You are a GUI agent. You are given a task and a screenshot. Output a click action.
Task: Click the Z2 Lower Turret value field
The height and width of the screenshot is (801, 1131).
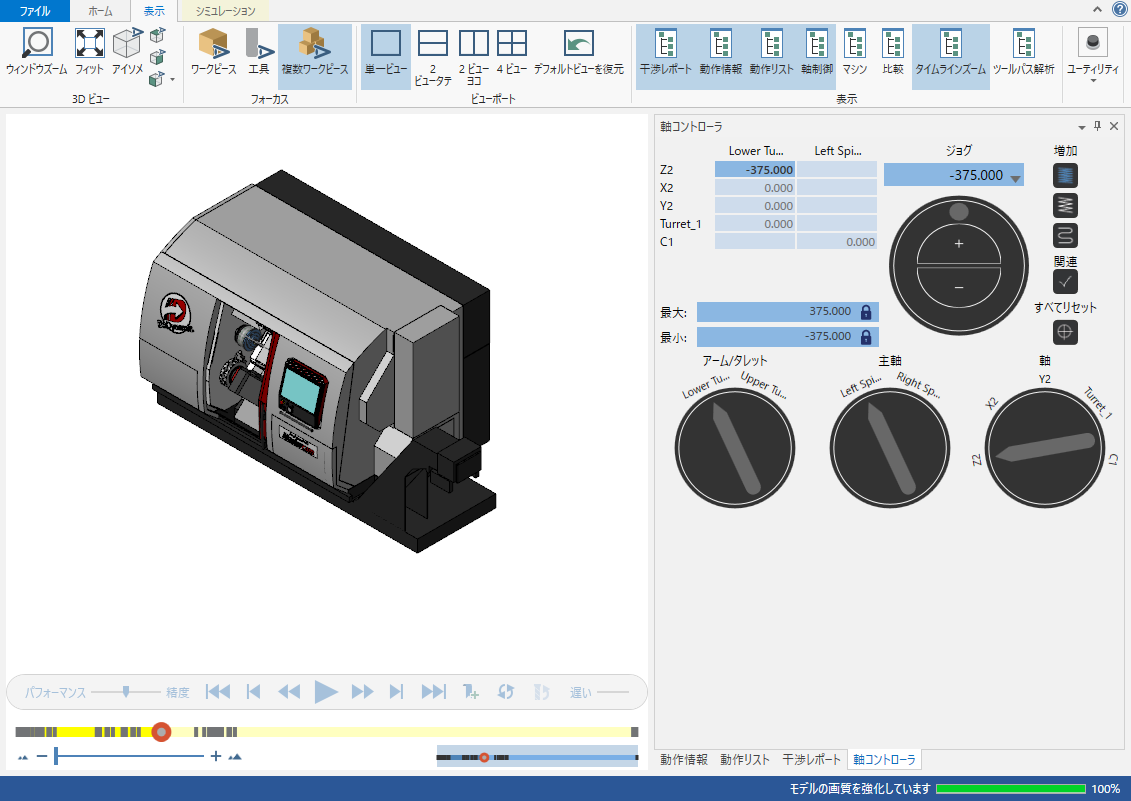pos(755,170)
